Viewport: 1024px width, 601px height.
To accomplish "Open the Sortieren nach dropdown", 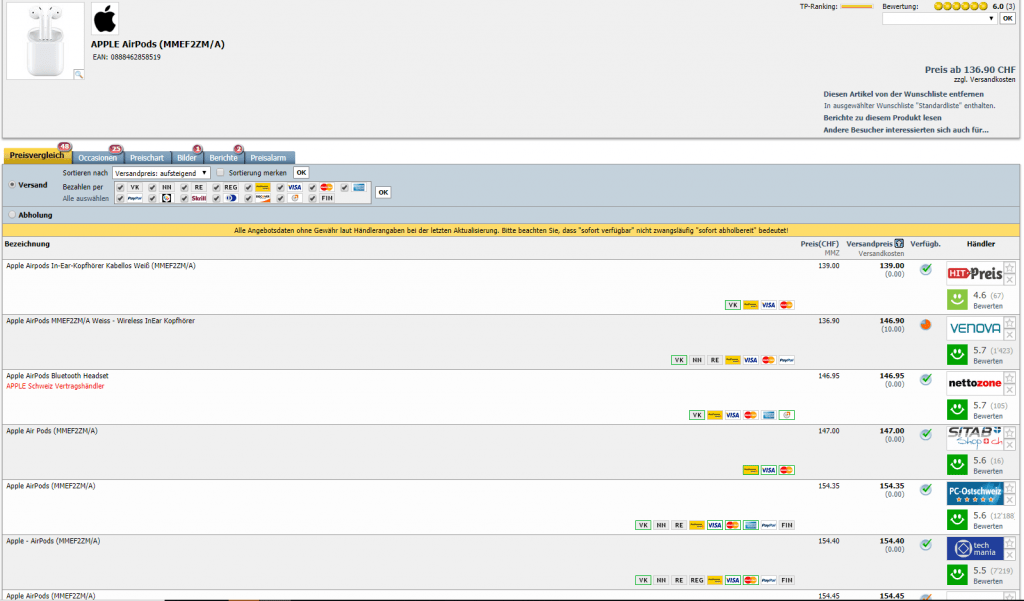I will click(x=161, y=173).
